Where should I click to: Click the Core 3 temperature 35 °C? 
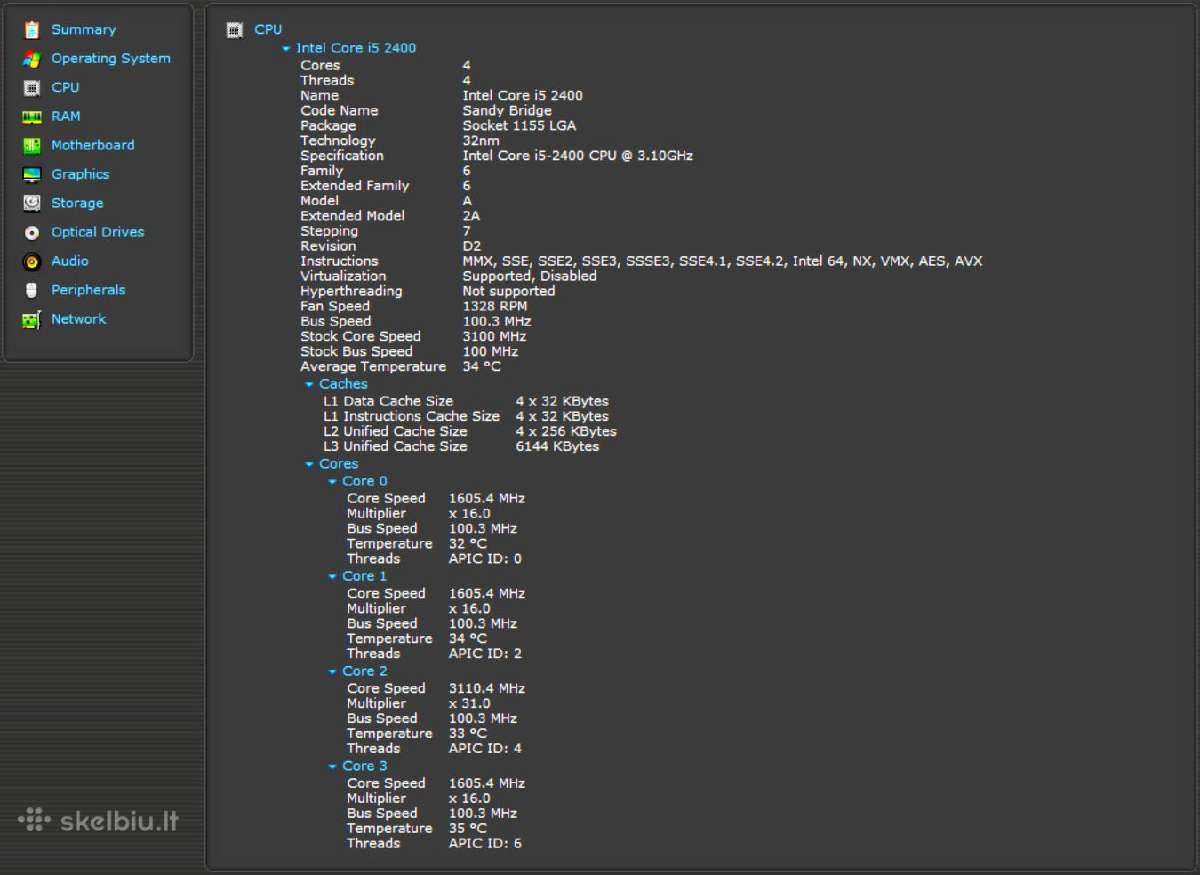pos(468,829)
